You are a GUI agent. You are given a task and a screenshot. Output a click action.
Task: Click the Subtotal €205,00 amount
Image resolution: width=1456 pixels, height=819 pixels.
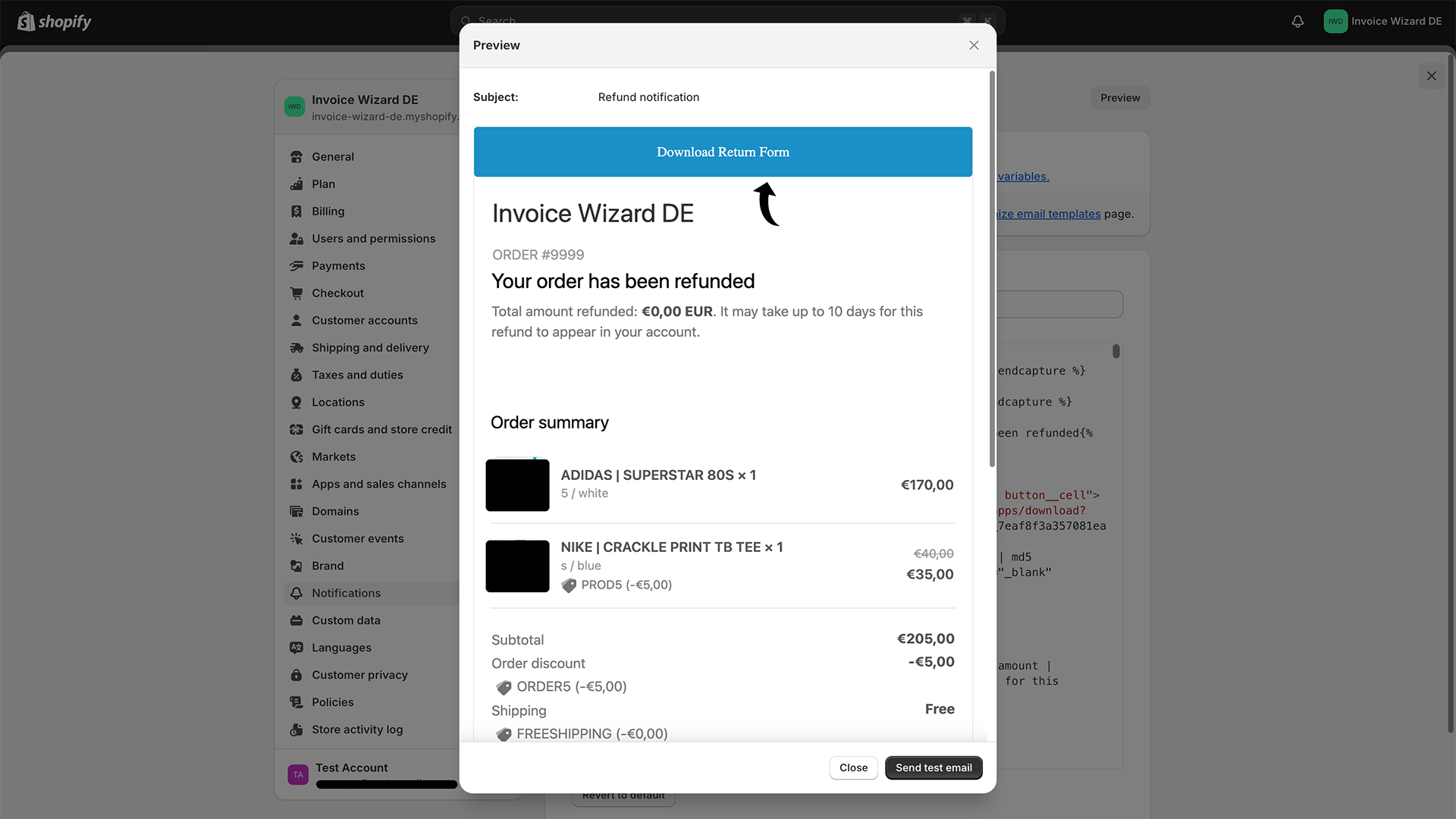[x=925, y=639]
